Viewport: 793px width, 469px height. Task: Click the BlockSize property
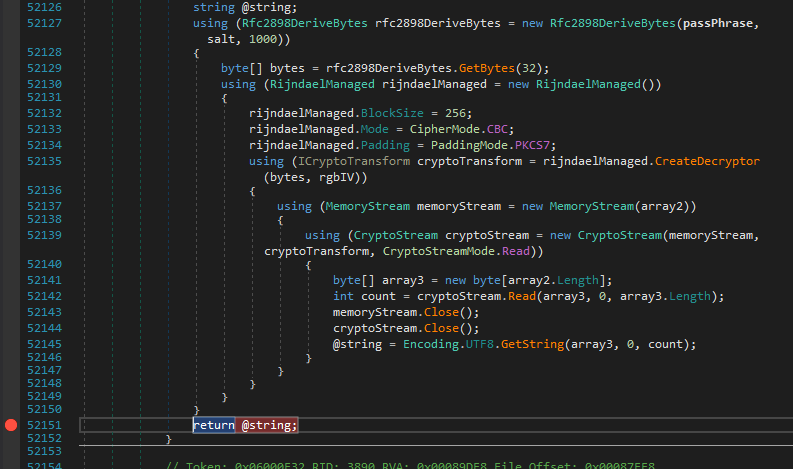(392, 113)
